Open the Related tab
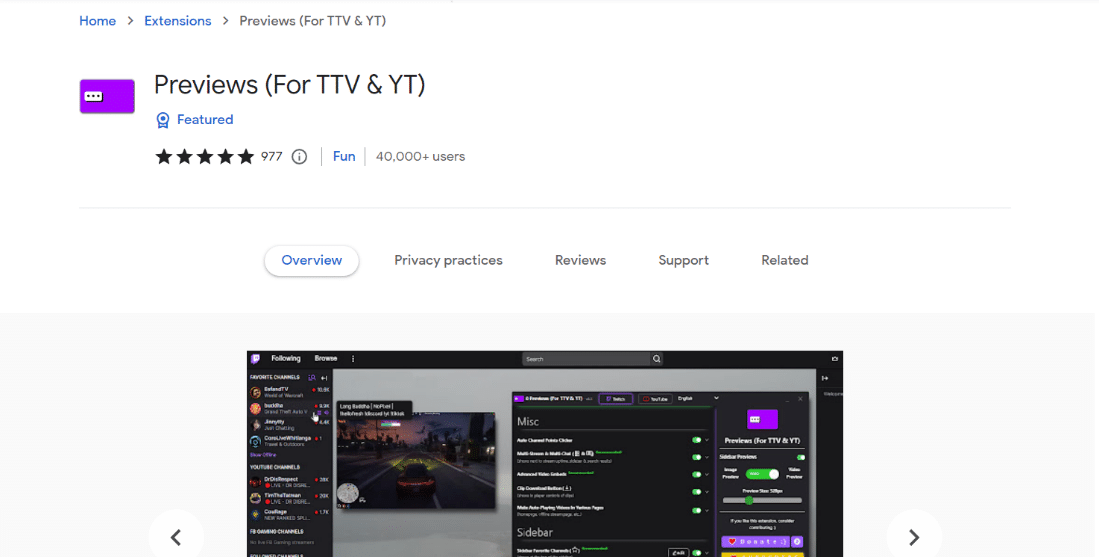This screenshot has height=557, width=1099. 785,261
